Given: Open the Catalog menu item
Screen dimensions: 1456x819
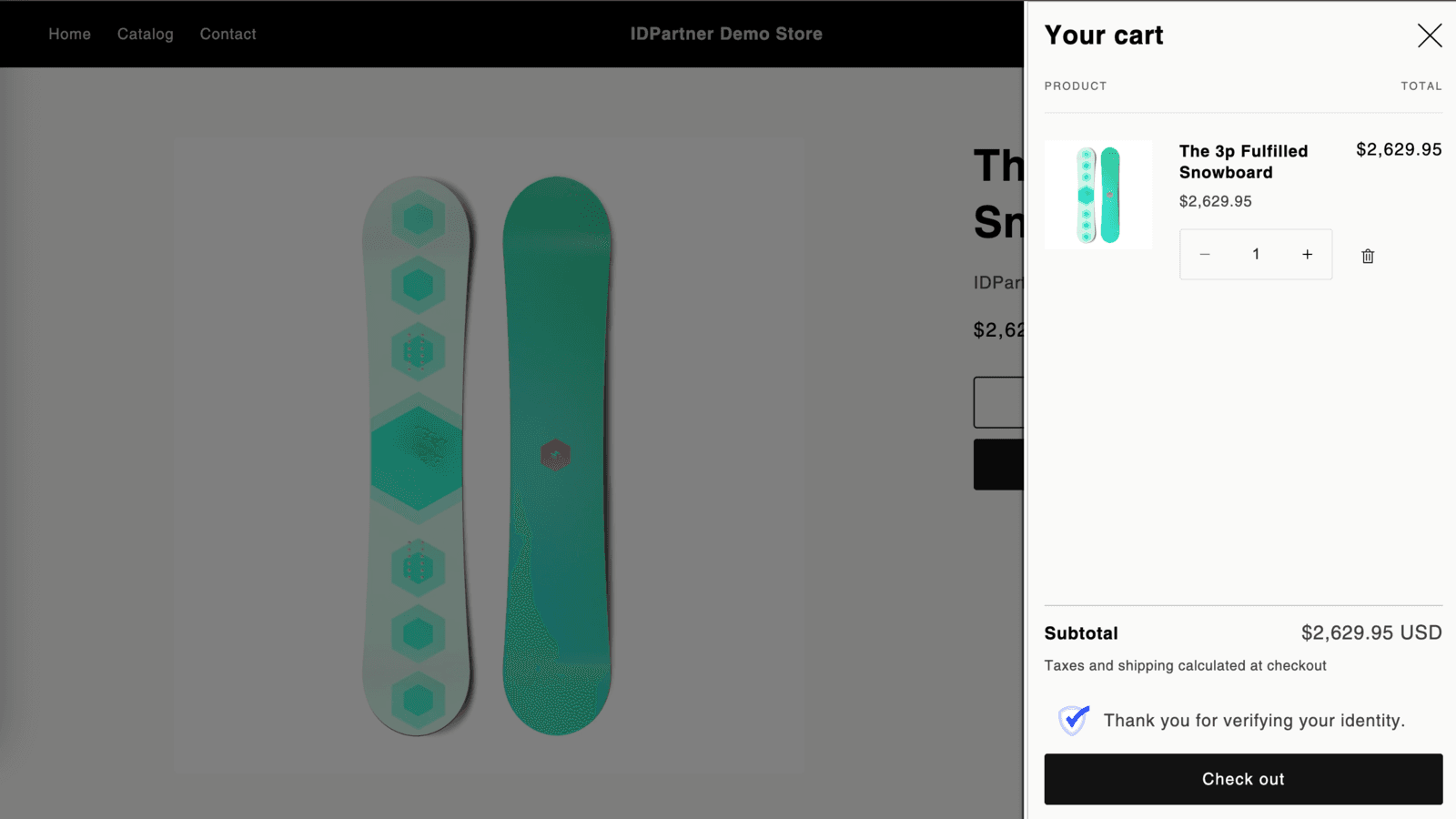Looking at the screenshot, I should (145, 34).
